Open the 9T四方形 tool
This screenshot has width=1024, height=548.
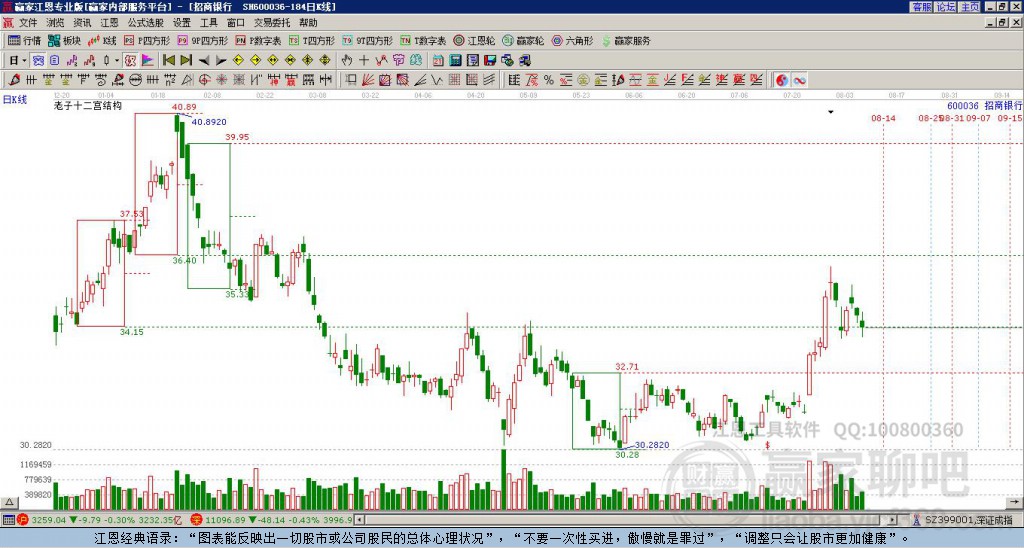tap(367, 40)
